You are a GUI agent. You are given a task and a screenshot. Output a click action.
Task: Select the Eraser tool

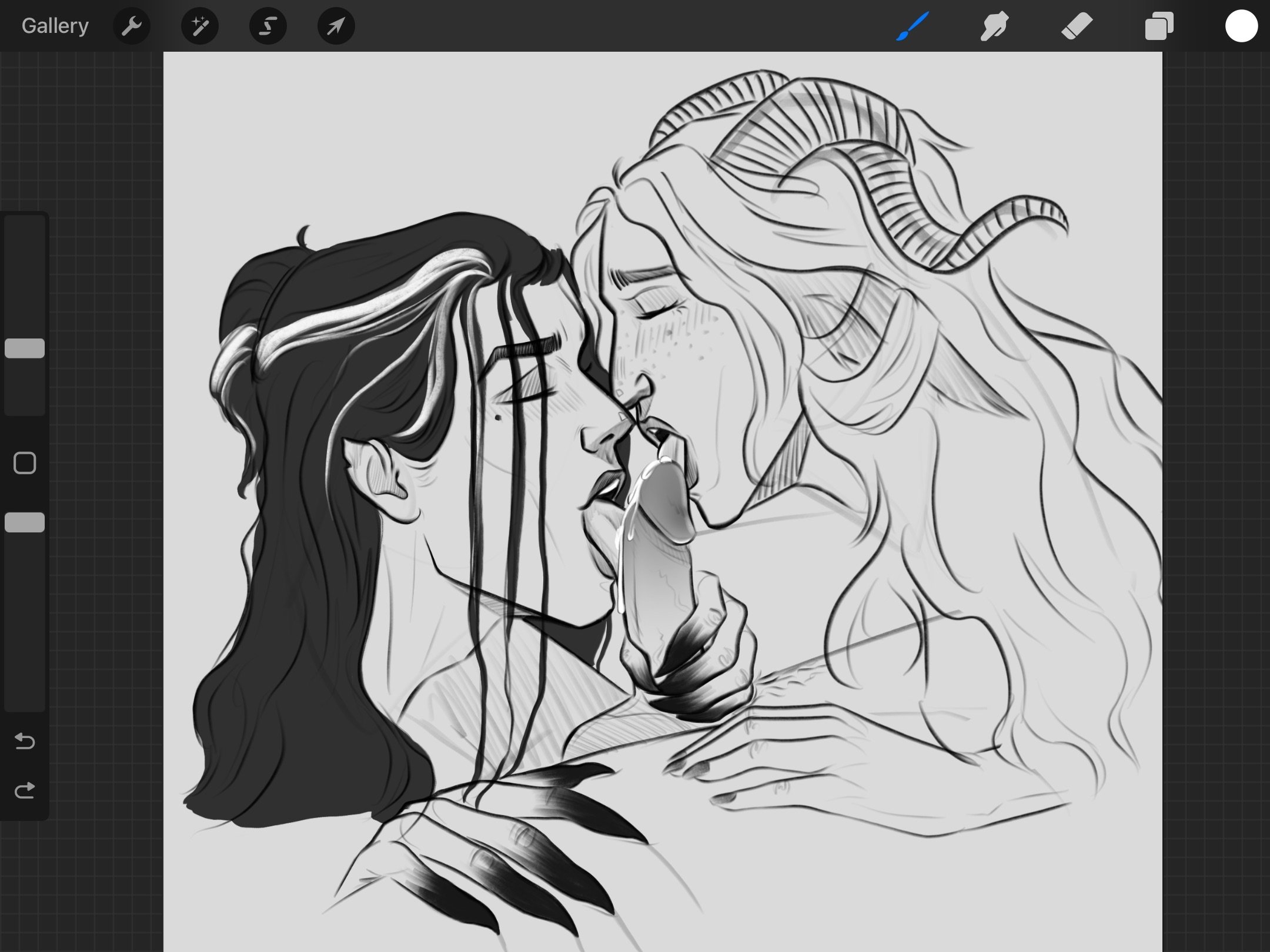coord(1077,26)
